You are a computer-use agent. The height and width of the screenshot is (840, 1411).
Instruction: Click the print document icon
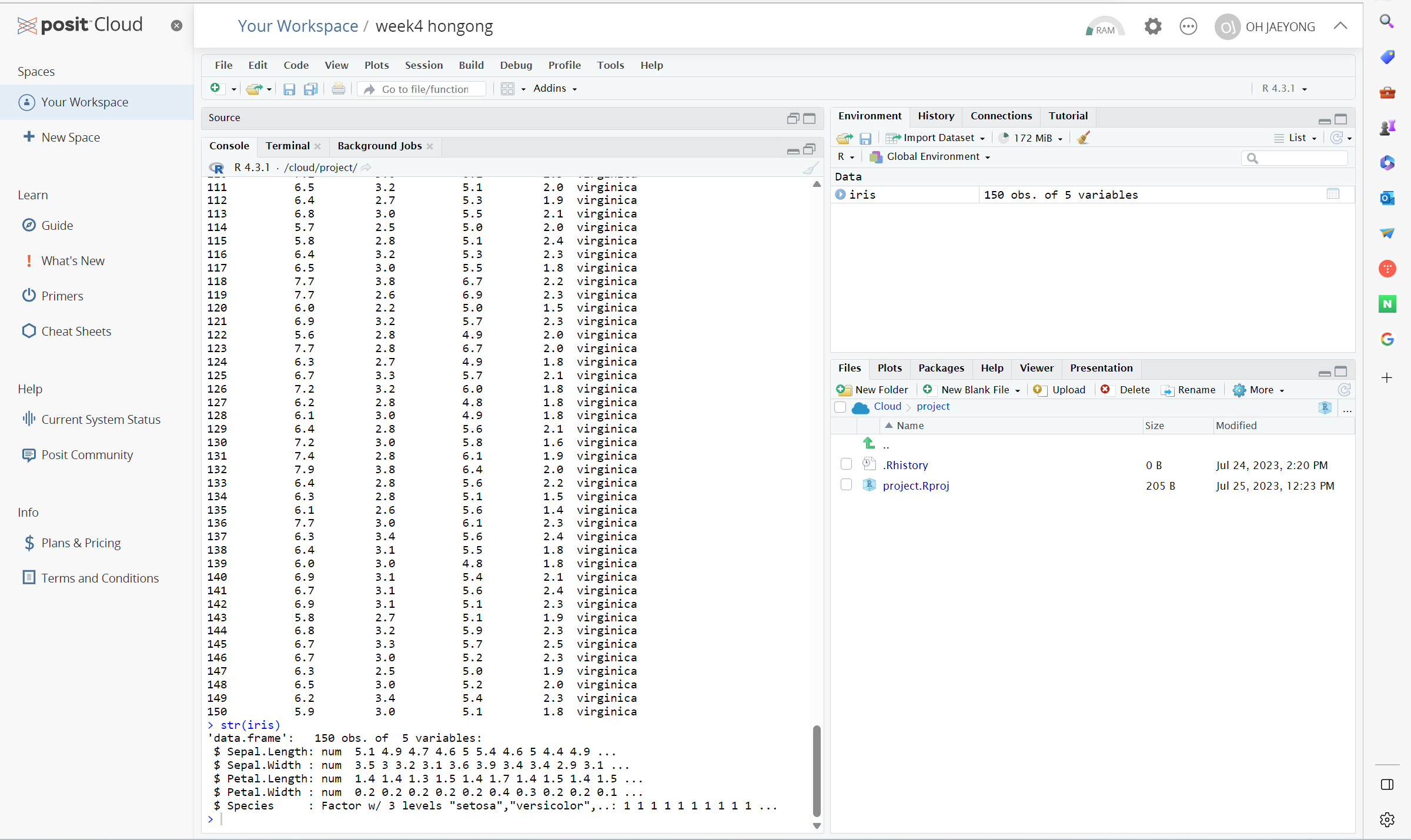click(338, 89)
